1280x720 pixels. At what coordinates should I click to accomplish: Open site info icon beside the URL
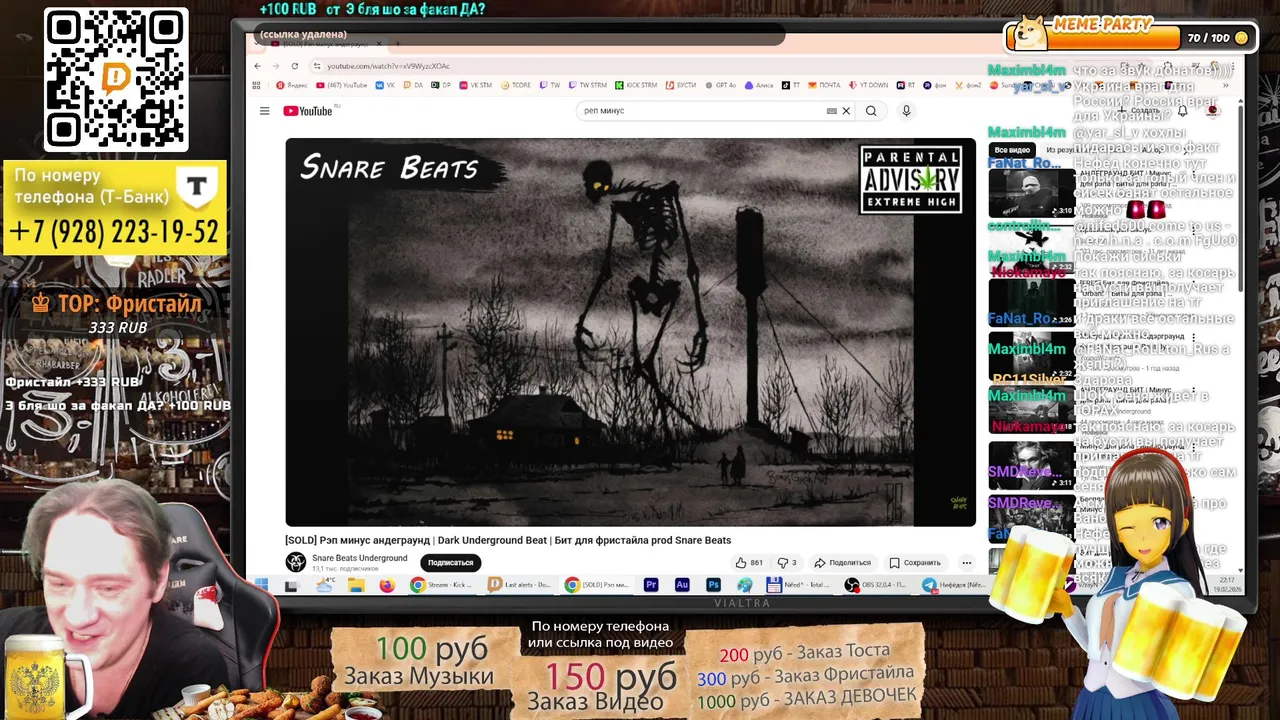pyautogui.click(x=317, y=66)
